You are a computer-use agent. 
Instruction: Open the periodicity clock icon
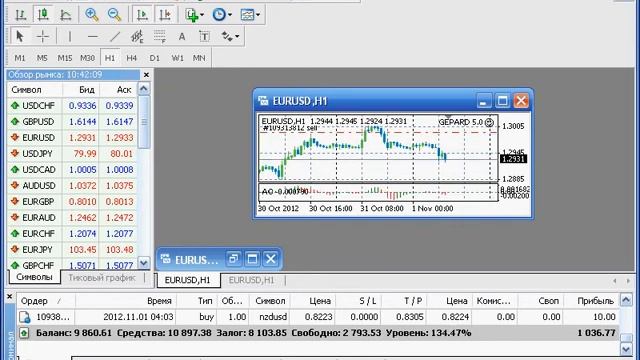[x=219, y=15]
